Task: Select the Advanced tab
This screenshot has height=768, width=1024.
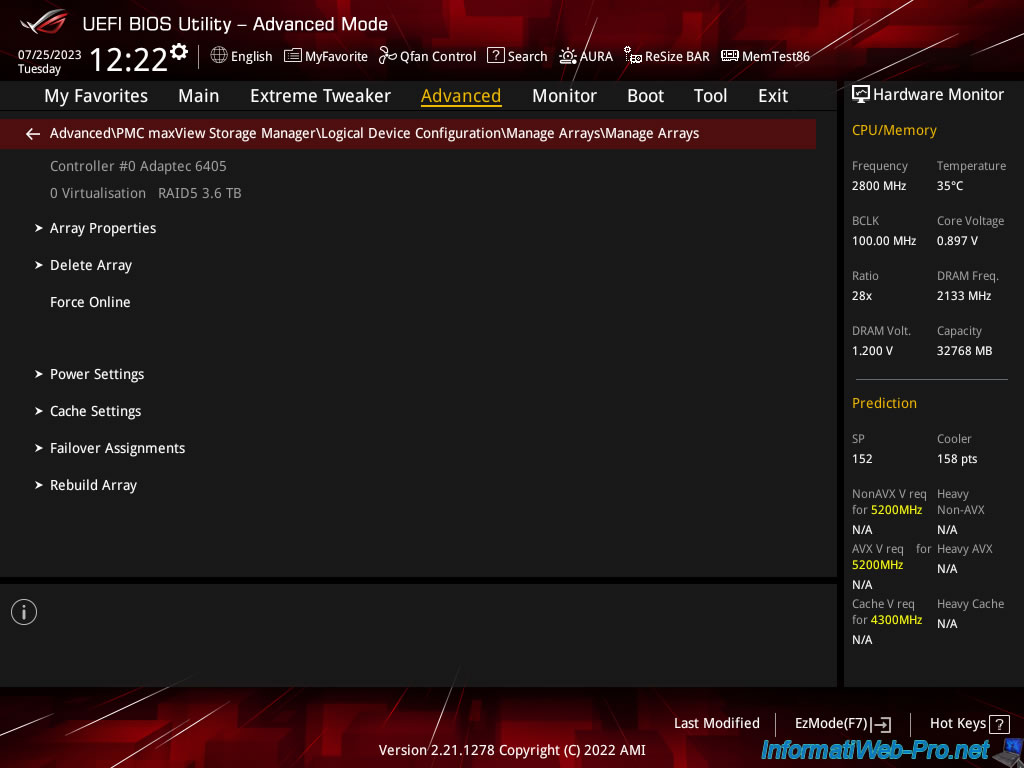Action: coord(461,96)
